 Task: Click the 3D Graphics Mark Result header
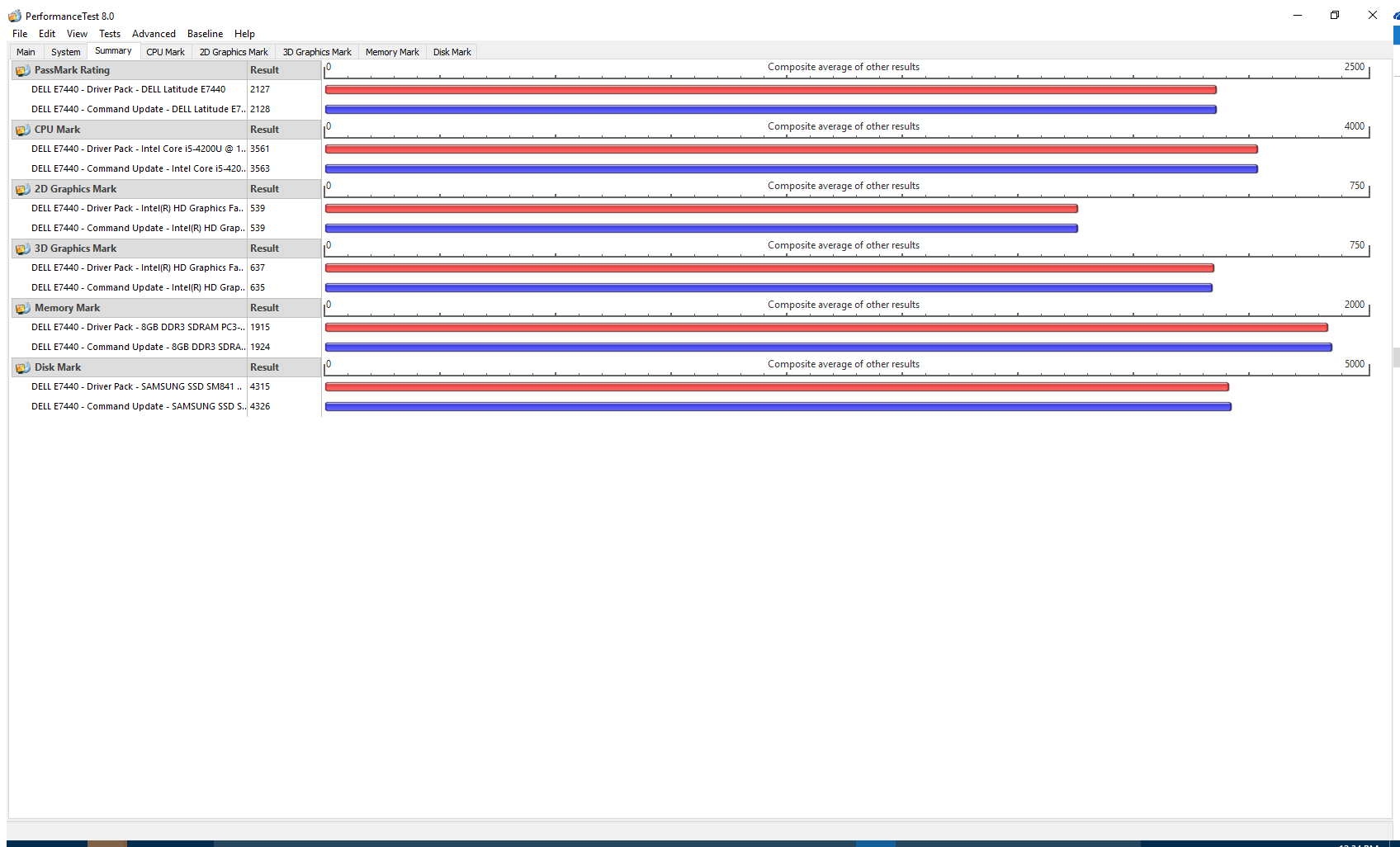[284, 248]
